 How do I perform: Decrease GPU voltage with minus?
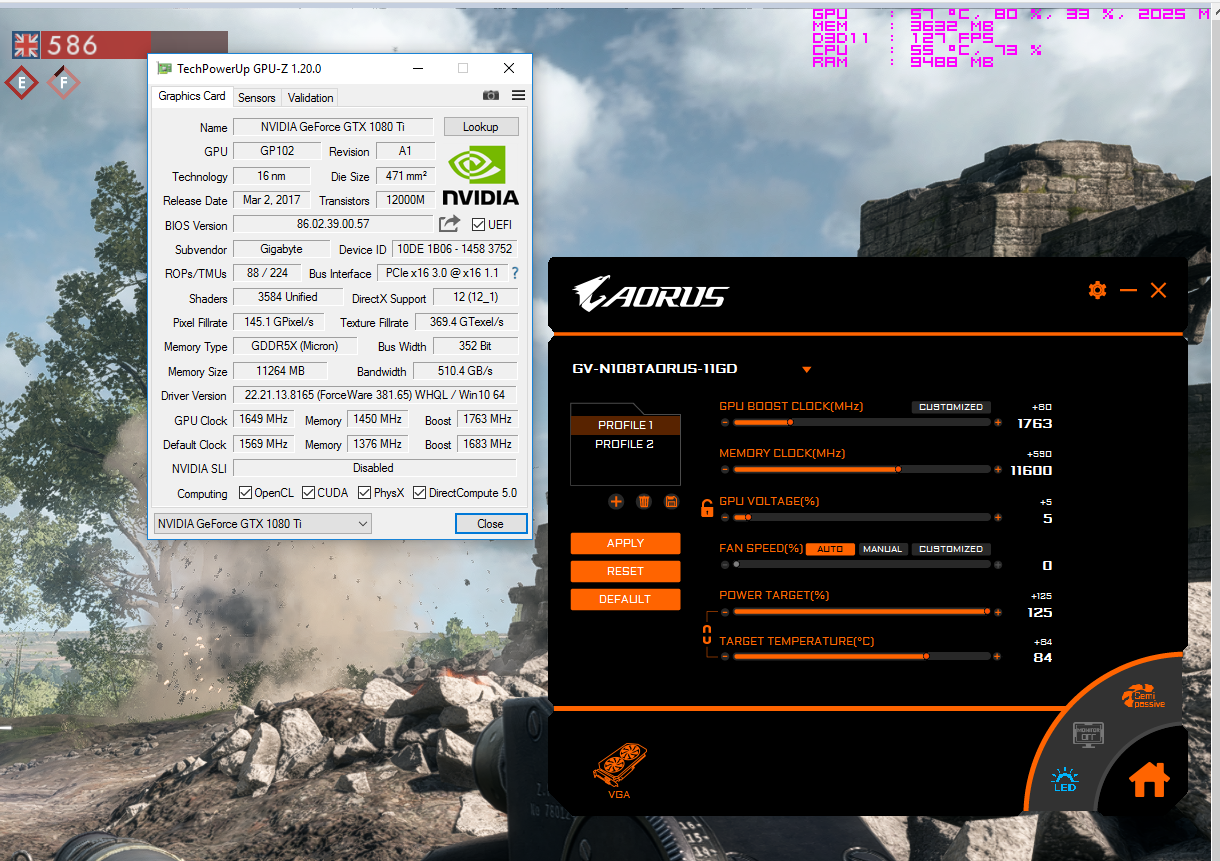(x=725, y=517)
